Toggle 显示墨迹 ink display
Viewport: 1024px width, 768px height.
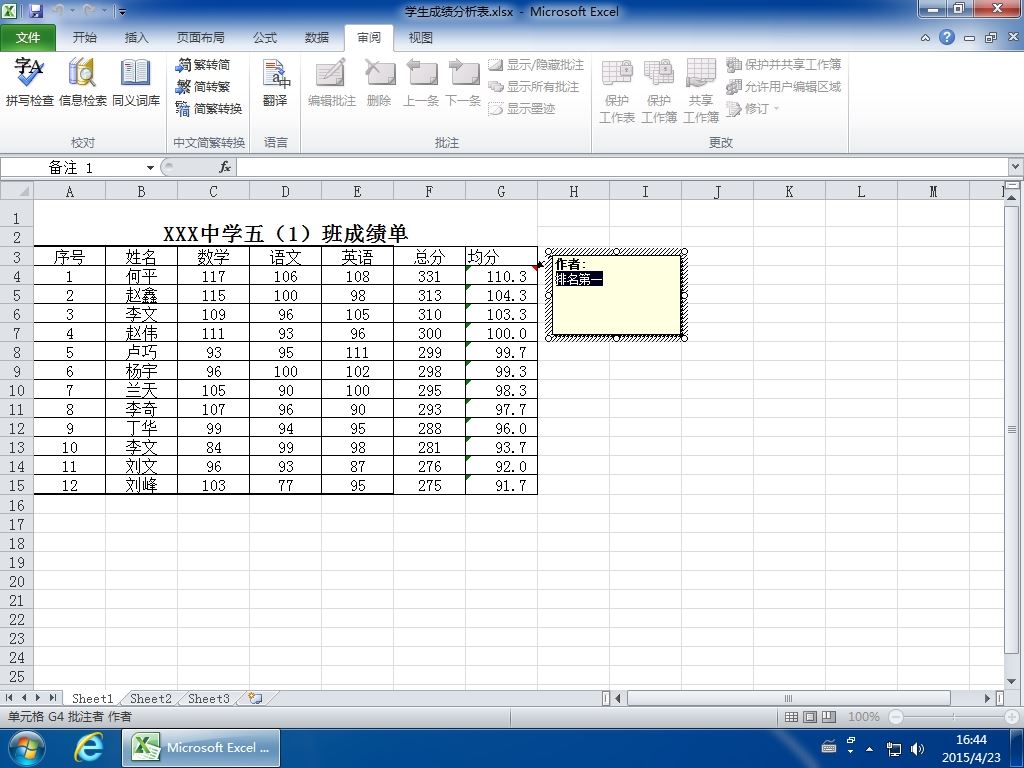pyautogui.click(x=522, y=108)
